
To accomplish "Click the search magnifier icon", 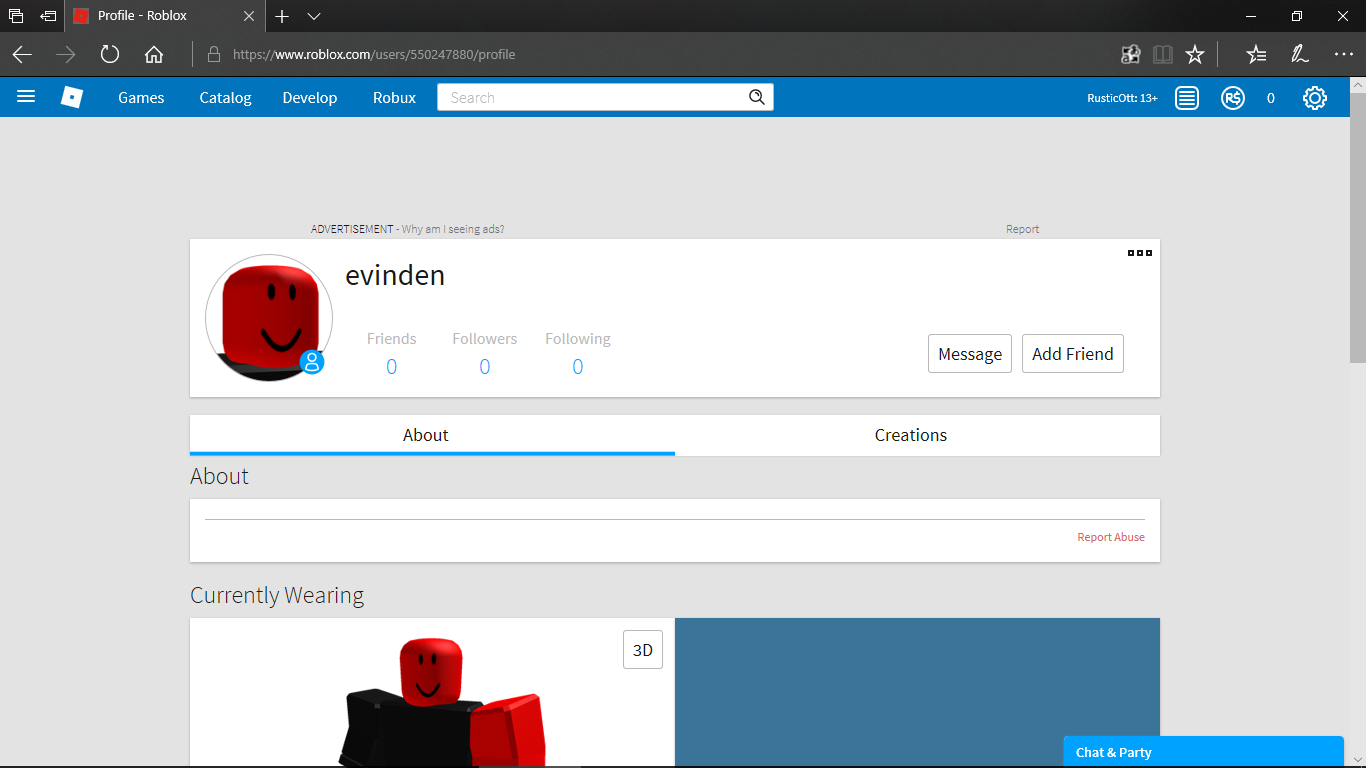I will tap(757, 97).
